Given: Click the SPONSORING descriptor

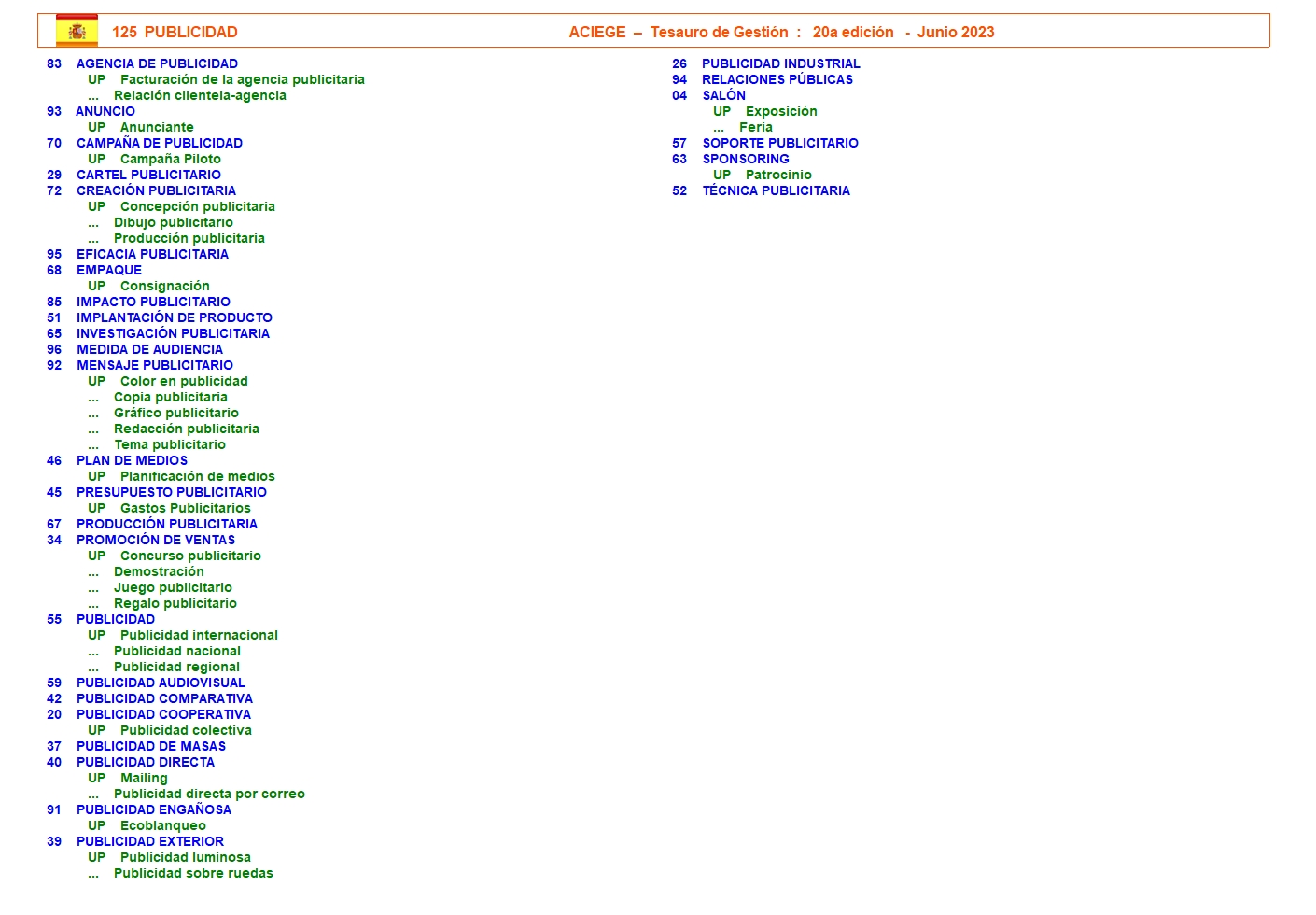Looking at the screenshot, I should point(745,159).
